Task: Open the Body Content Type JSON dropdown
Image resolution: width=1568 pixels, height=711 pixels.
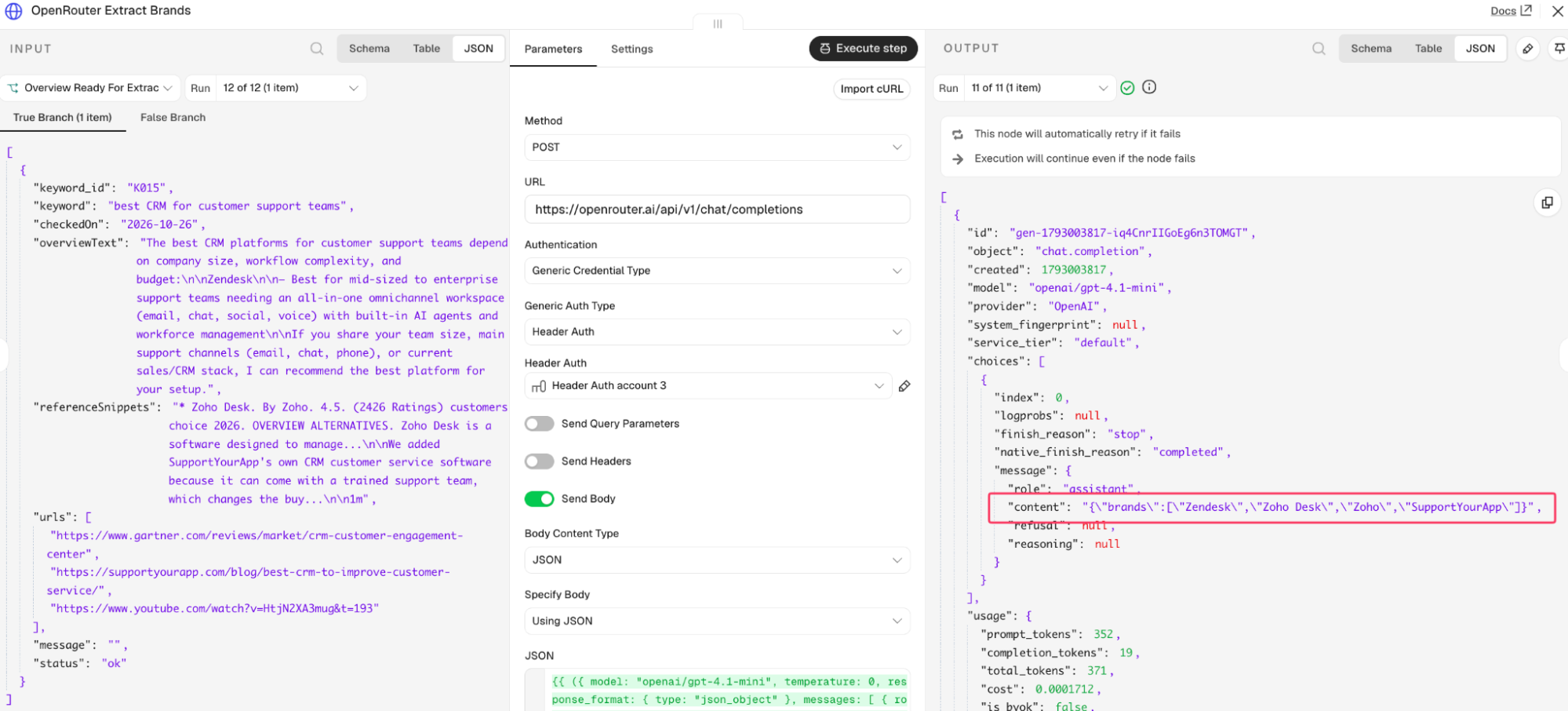Action: [x=717, y=560]
